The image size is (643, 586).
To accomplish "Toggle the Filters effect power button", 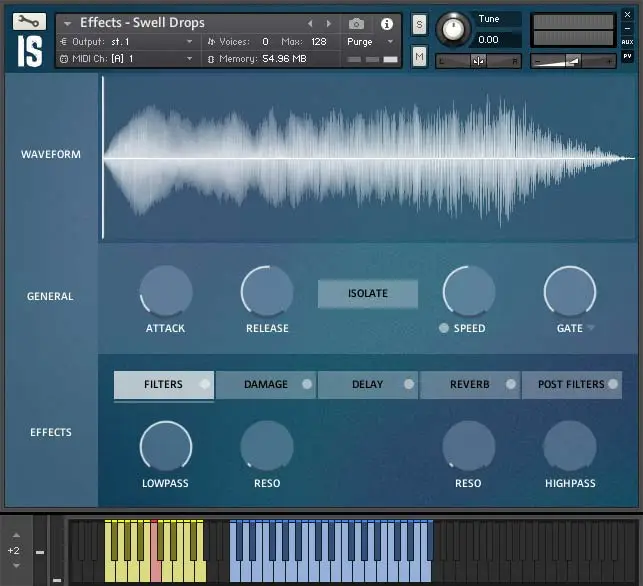I will point(204,384).
